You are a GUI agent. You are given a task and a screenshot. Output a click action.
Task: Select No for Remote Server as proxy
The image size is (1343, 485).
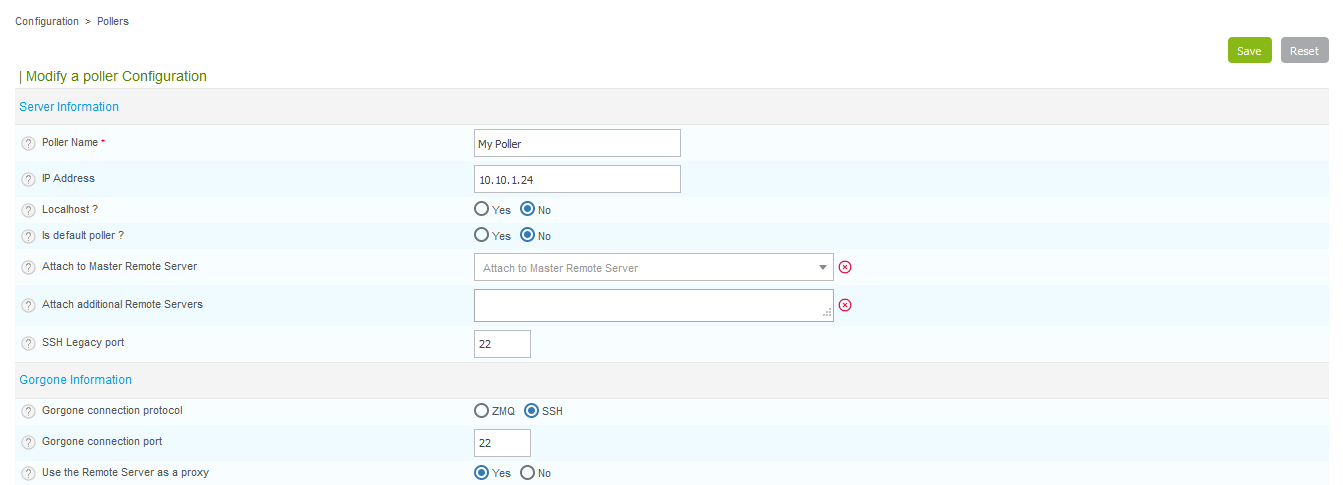pyautogui.click(x=527, y=473)
